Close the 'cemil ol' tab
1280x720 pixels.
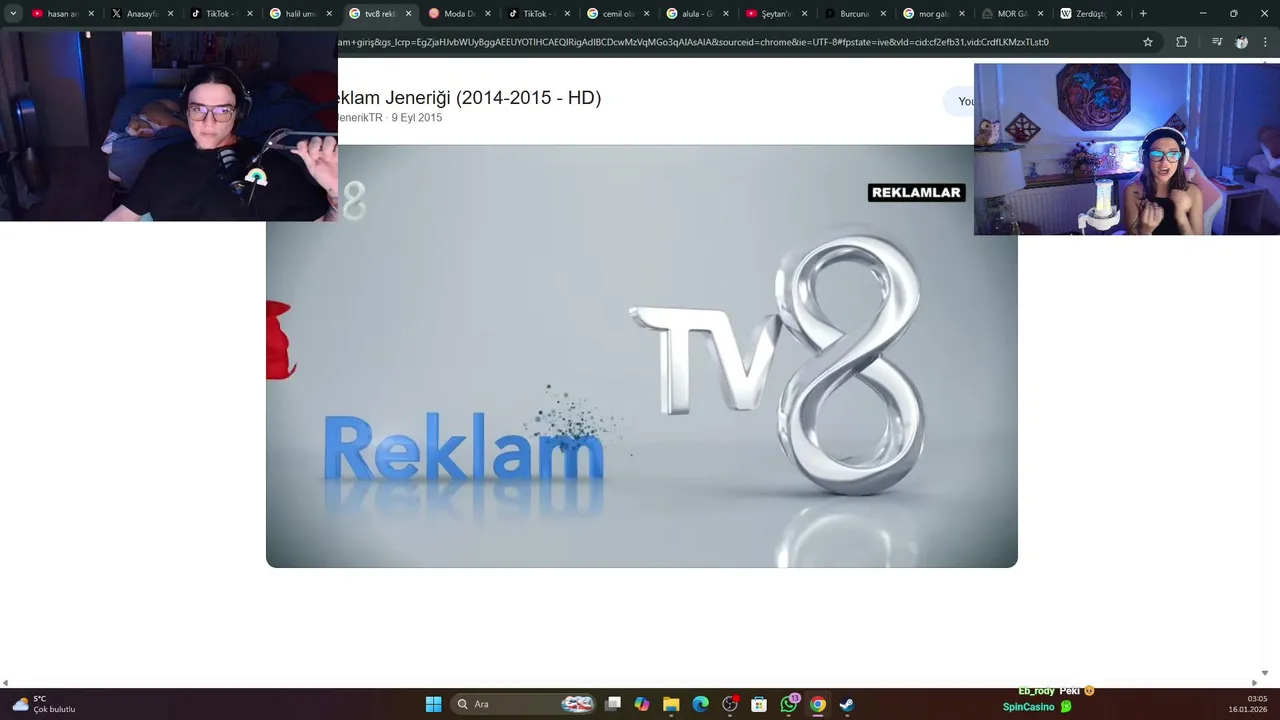(646, 14)
